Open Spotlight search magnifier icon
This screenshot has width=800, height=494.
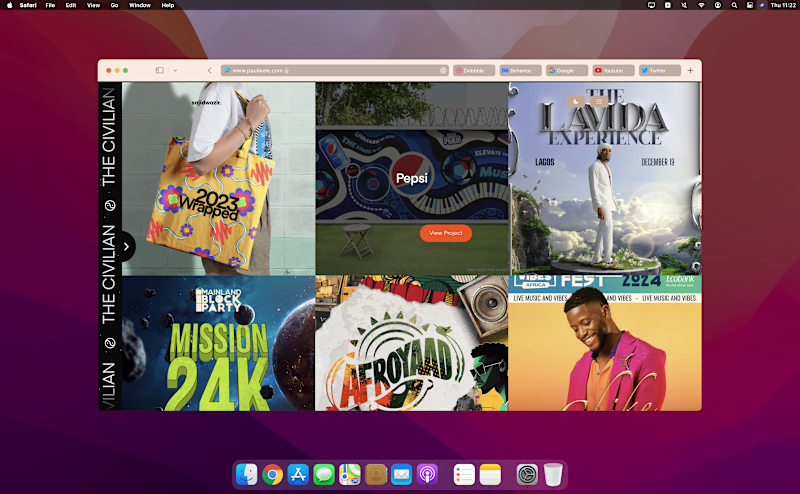tap(734, 5)
